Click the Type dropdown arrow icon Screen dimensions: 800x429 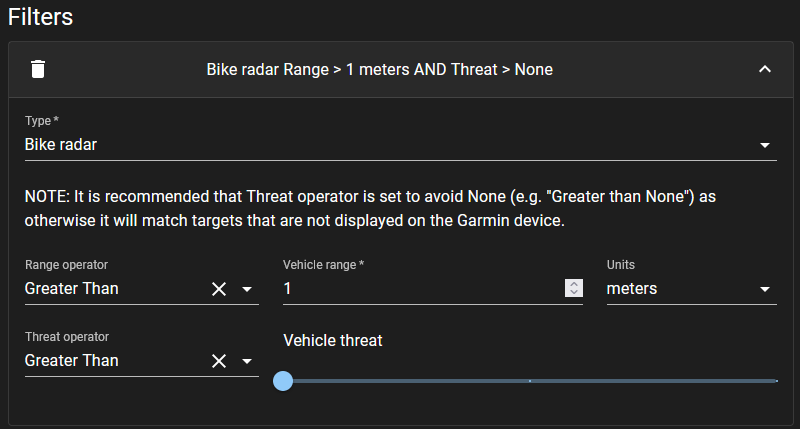tap(765, 145)
